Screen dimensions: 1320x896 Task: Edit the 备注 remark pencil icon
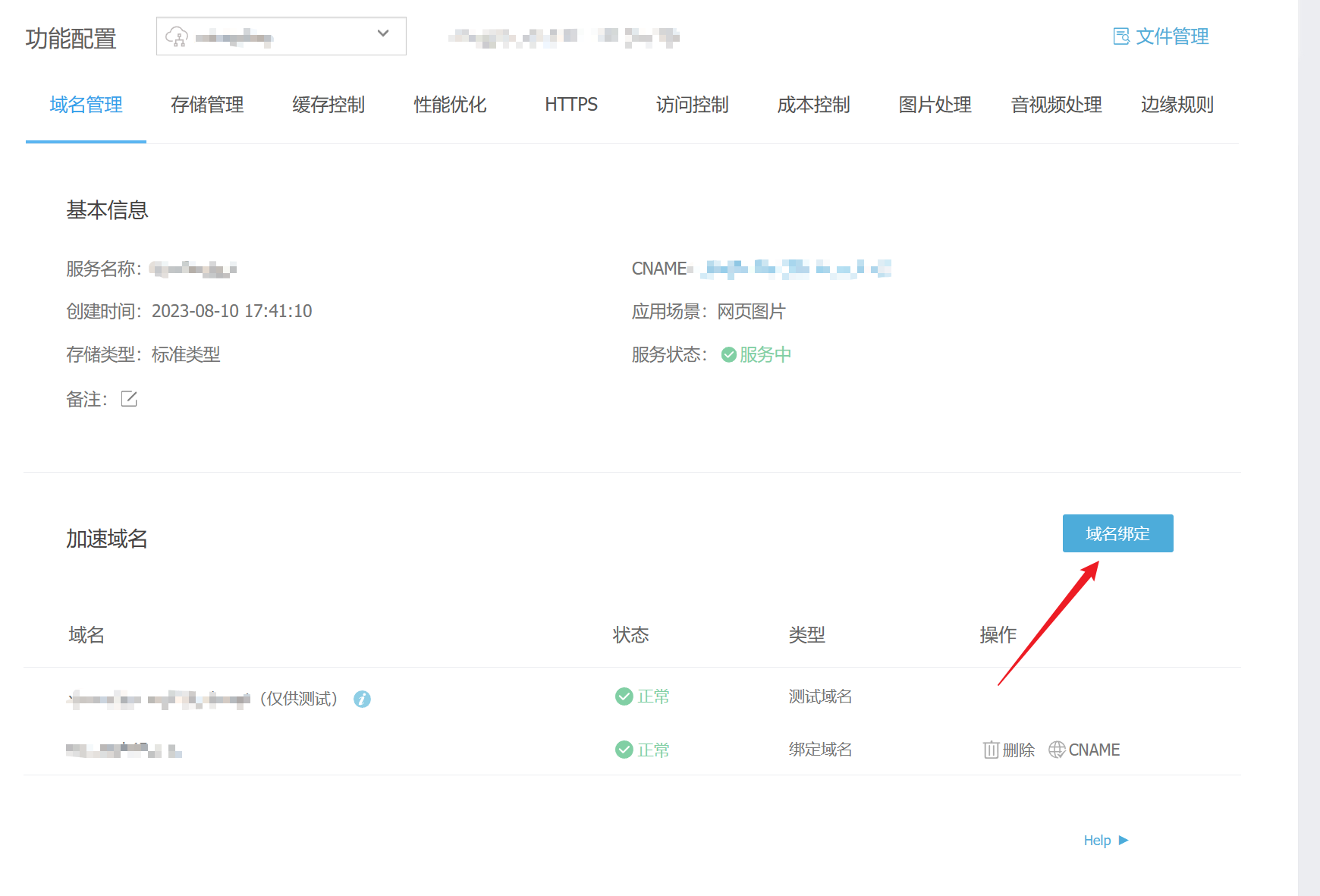pos(129,398)
